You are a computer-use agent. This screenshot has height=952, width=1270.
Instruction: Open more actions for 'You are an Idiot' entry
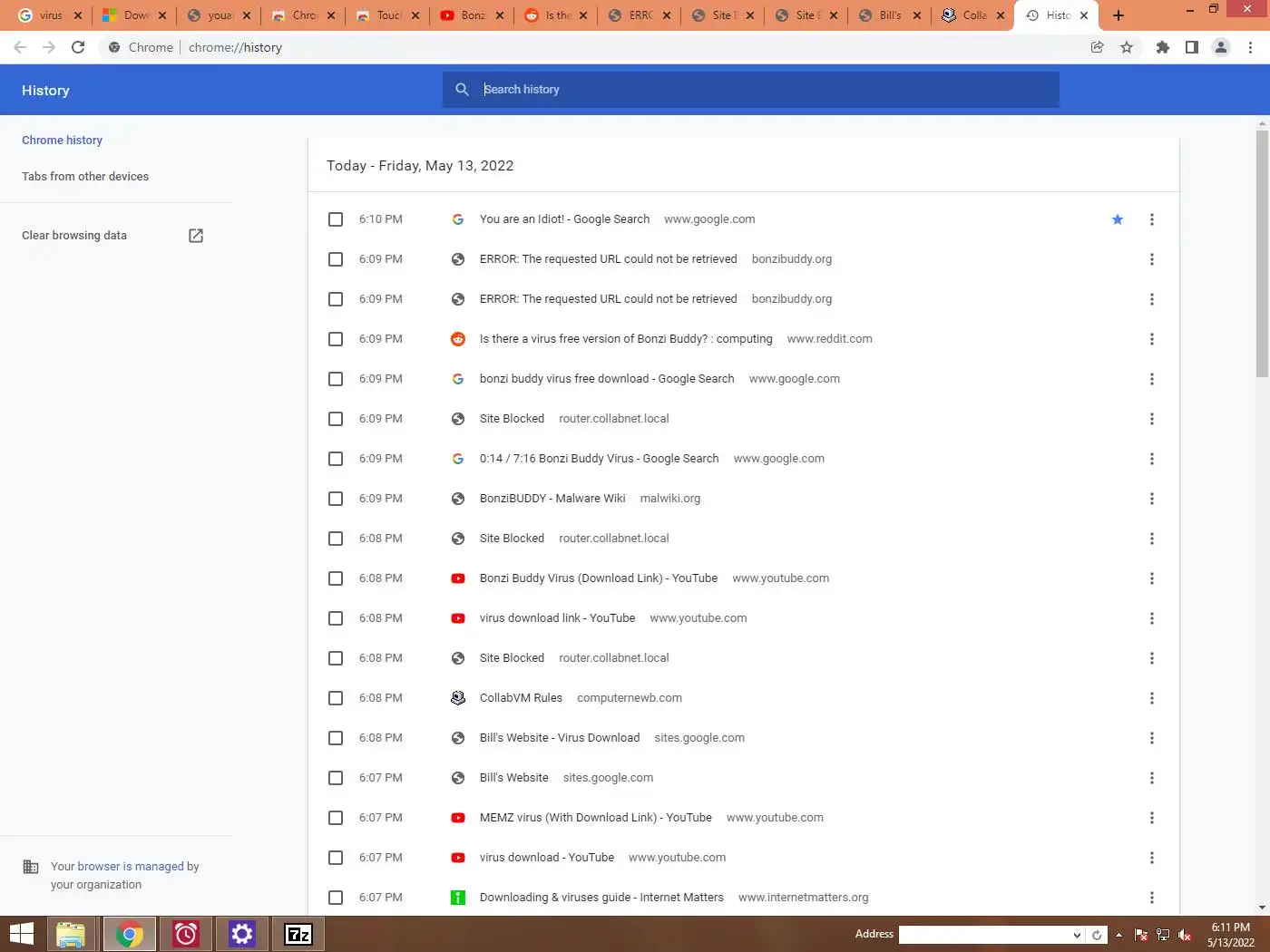pyautogui.click(x=1152, y=219)
